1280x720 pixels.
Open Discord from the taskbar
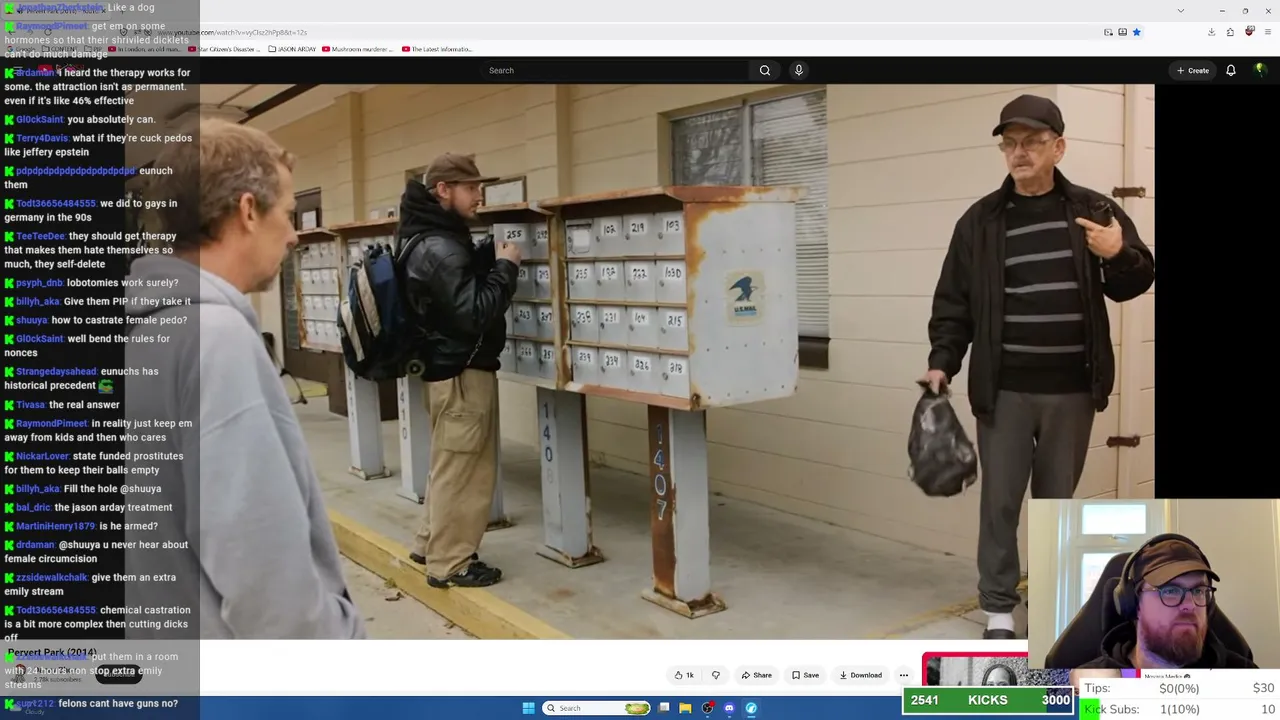[x=729, y=708]
